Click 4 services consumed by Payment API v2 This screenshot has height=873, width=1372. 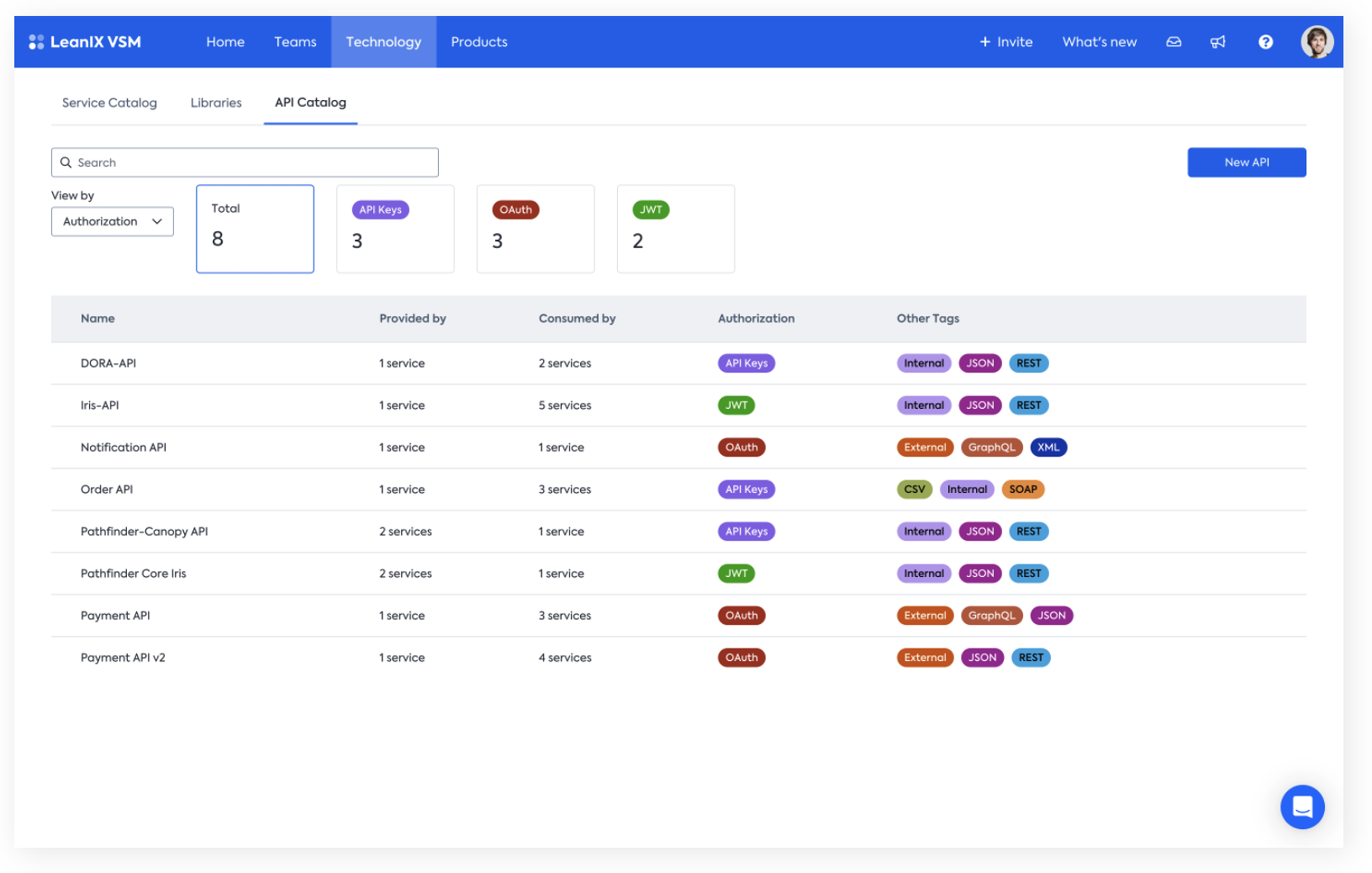click(x=565, y=658)
